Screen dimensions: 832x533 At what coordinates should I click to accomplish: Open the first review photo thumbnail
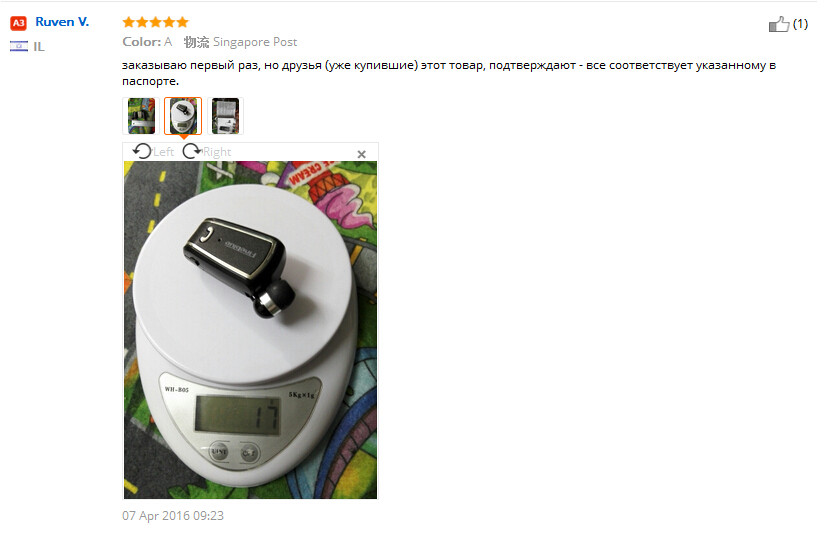click(x=143, y=117)
